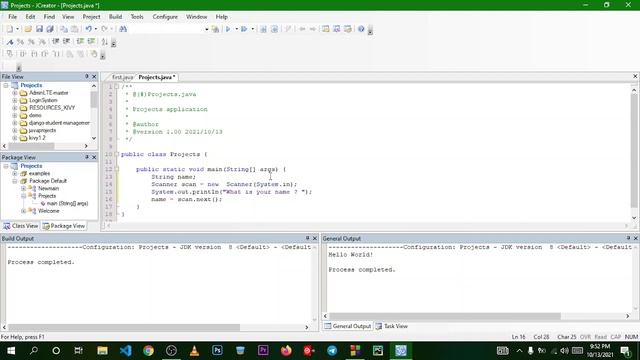This screenshot has width=640, height=360.
Task: Click the taskbar search magnifier icon
Action: pyautogui.click(x=34, y=351)
